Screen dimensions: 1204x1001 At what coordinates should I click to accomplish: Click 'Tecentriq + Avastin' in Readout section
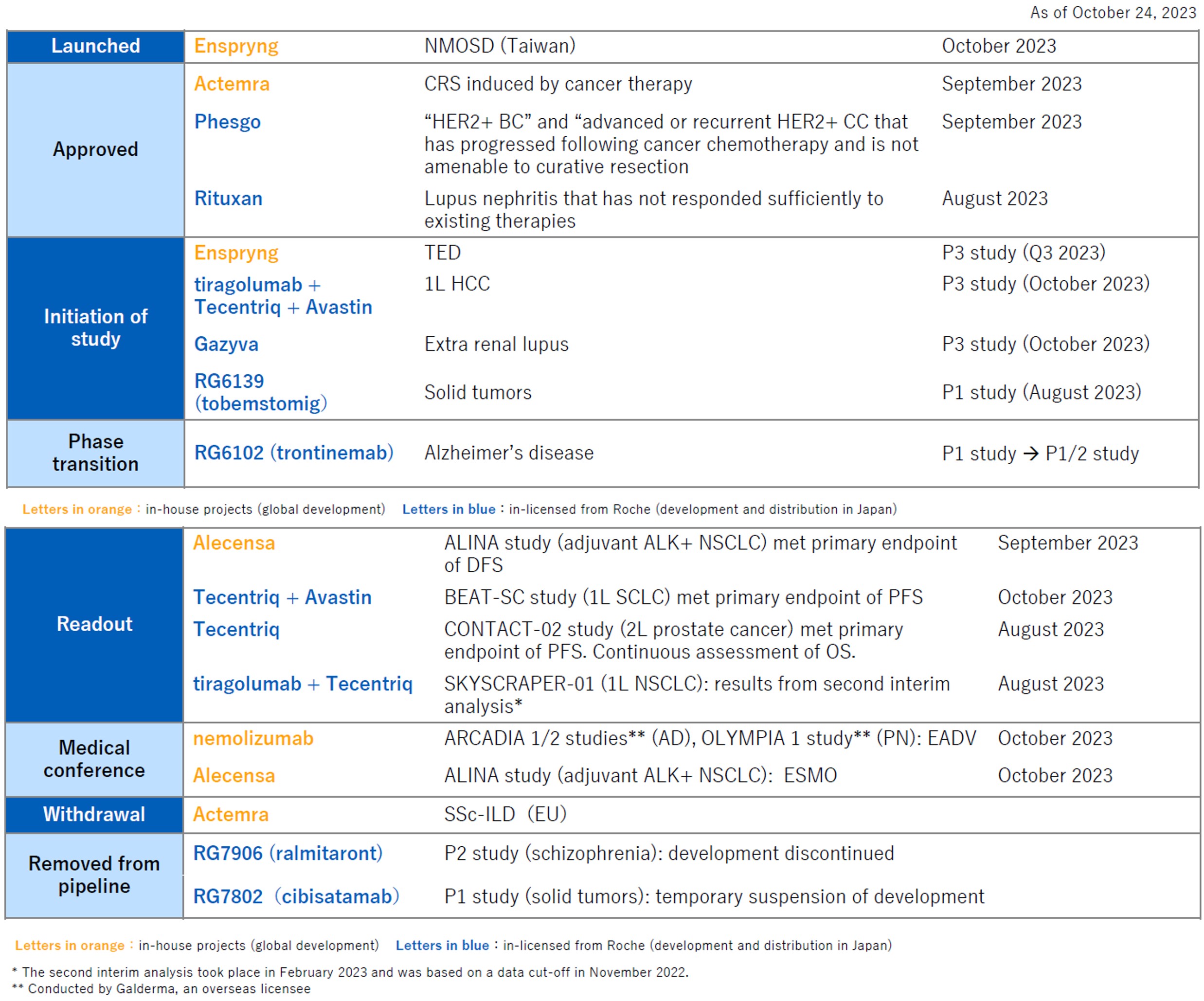point(282,598)
